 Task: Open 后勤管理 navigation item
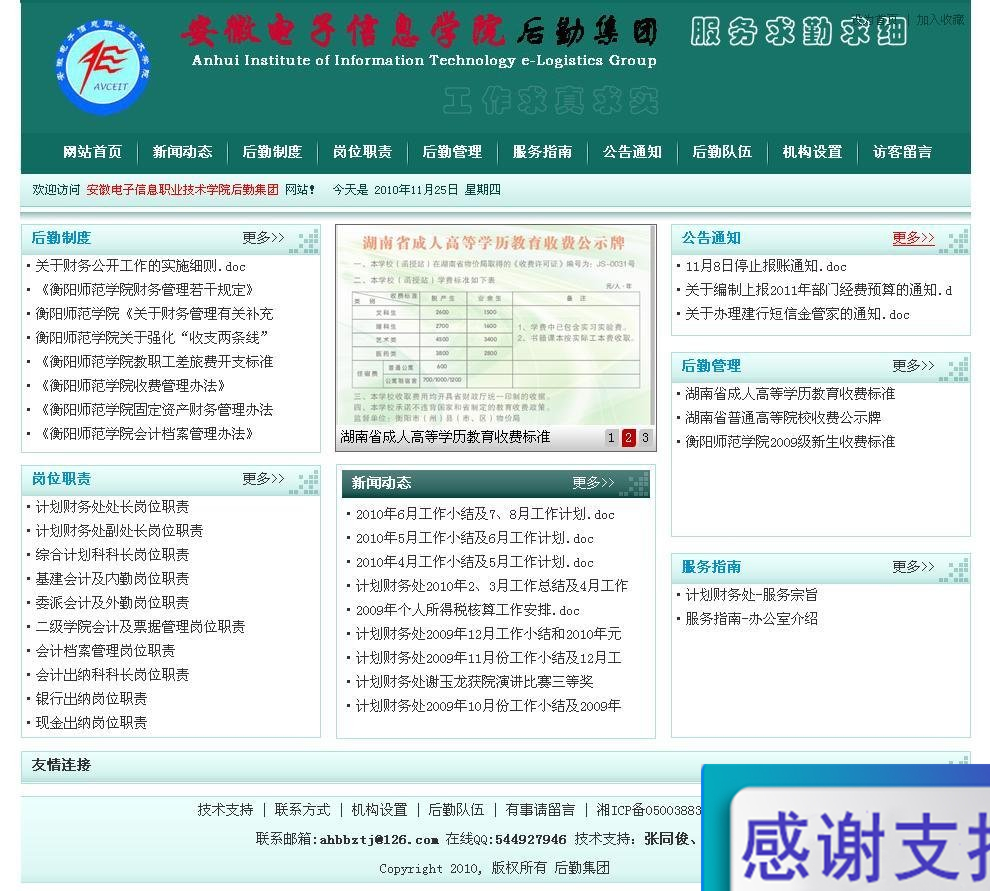point(452,152)
